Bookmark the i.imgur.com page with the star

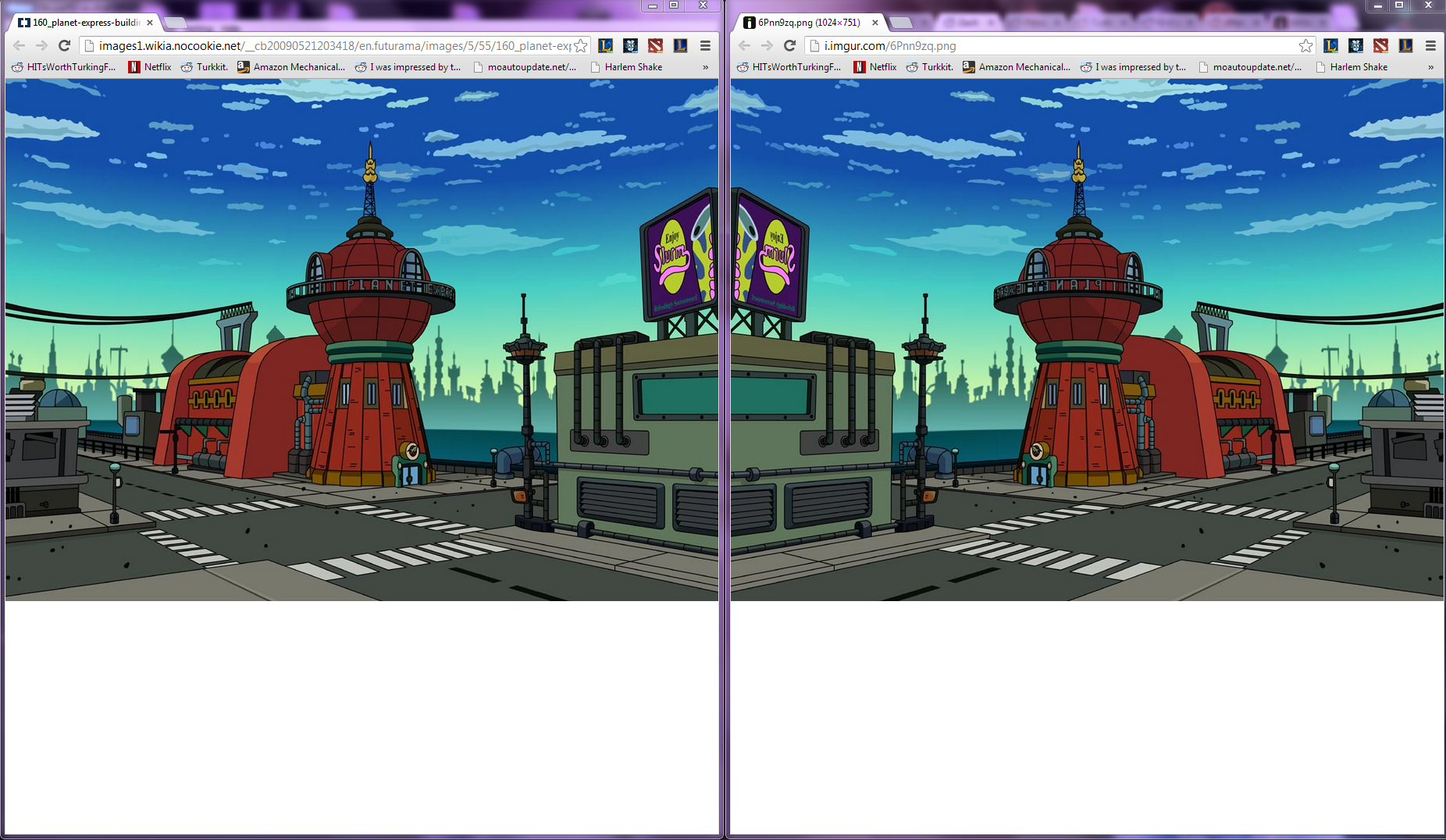(x=1305, y=46)
